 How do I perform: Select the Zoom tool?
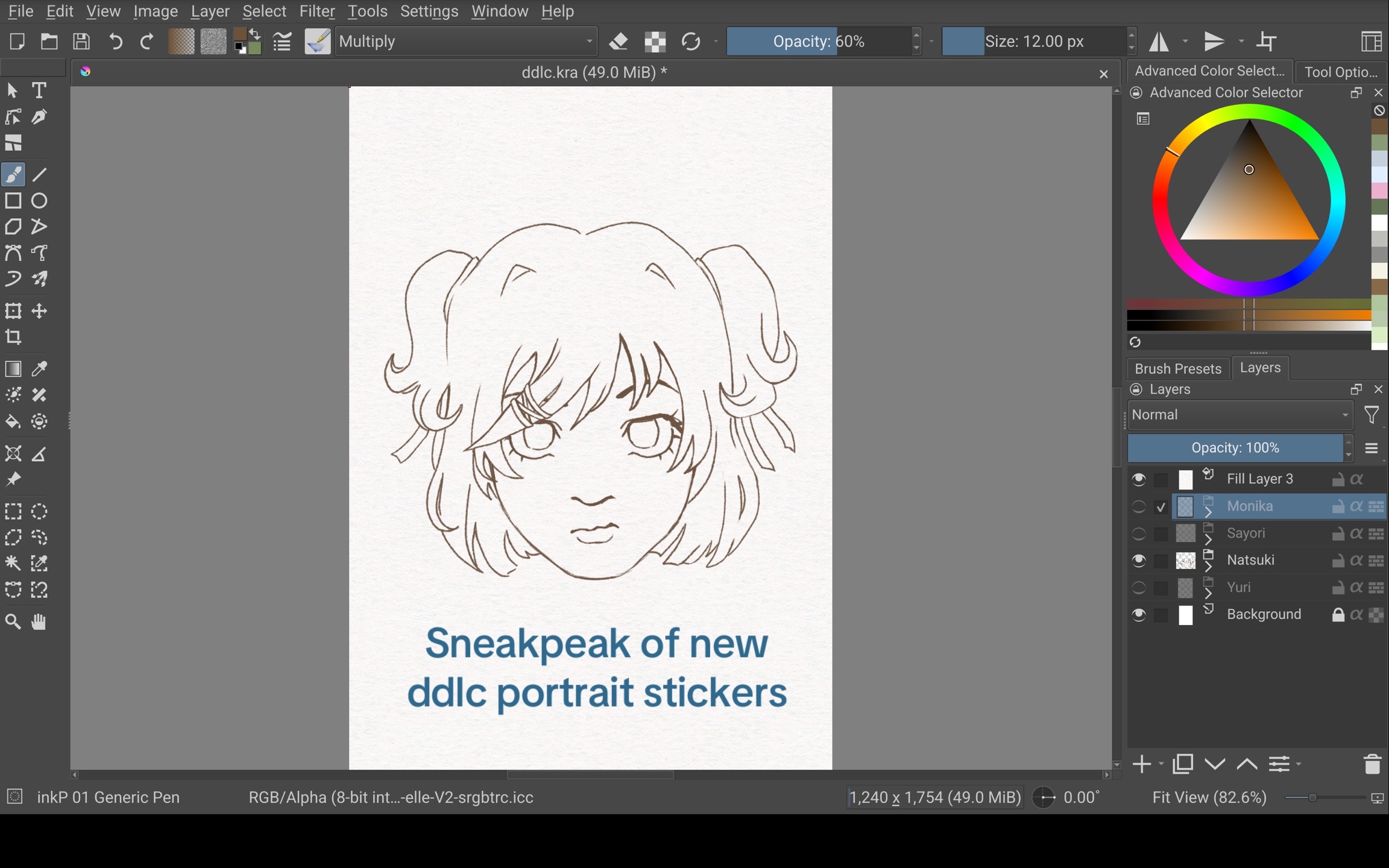(13, 621)
